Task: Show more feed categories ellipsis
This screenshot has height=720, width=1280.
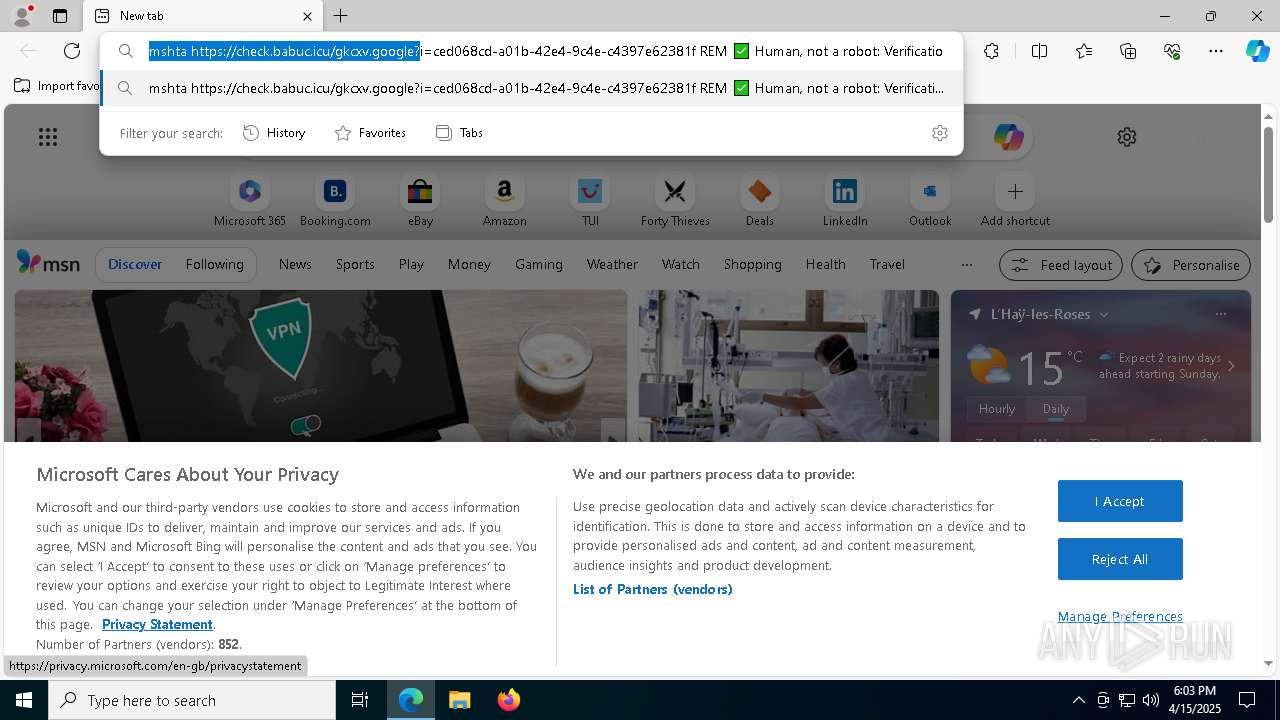Action: click(966, 265)
